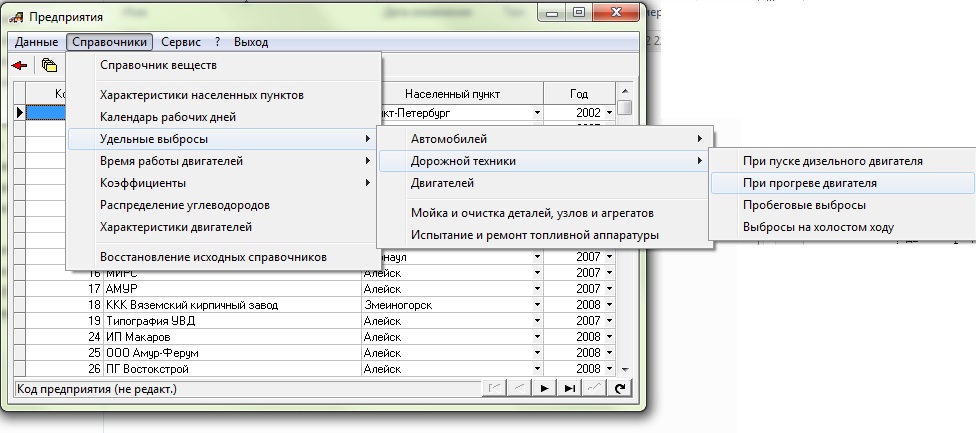Screen dimensions: 976x433
Task: Click the previous record navigator button
Action: point(519,388)
